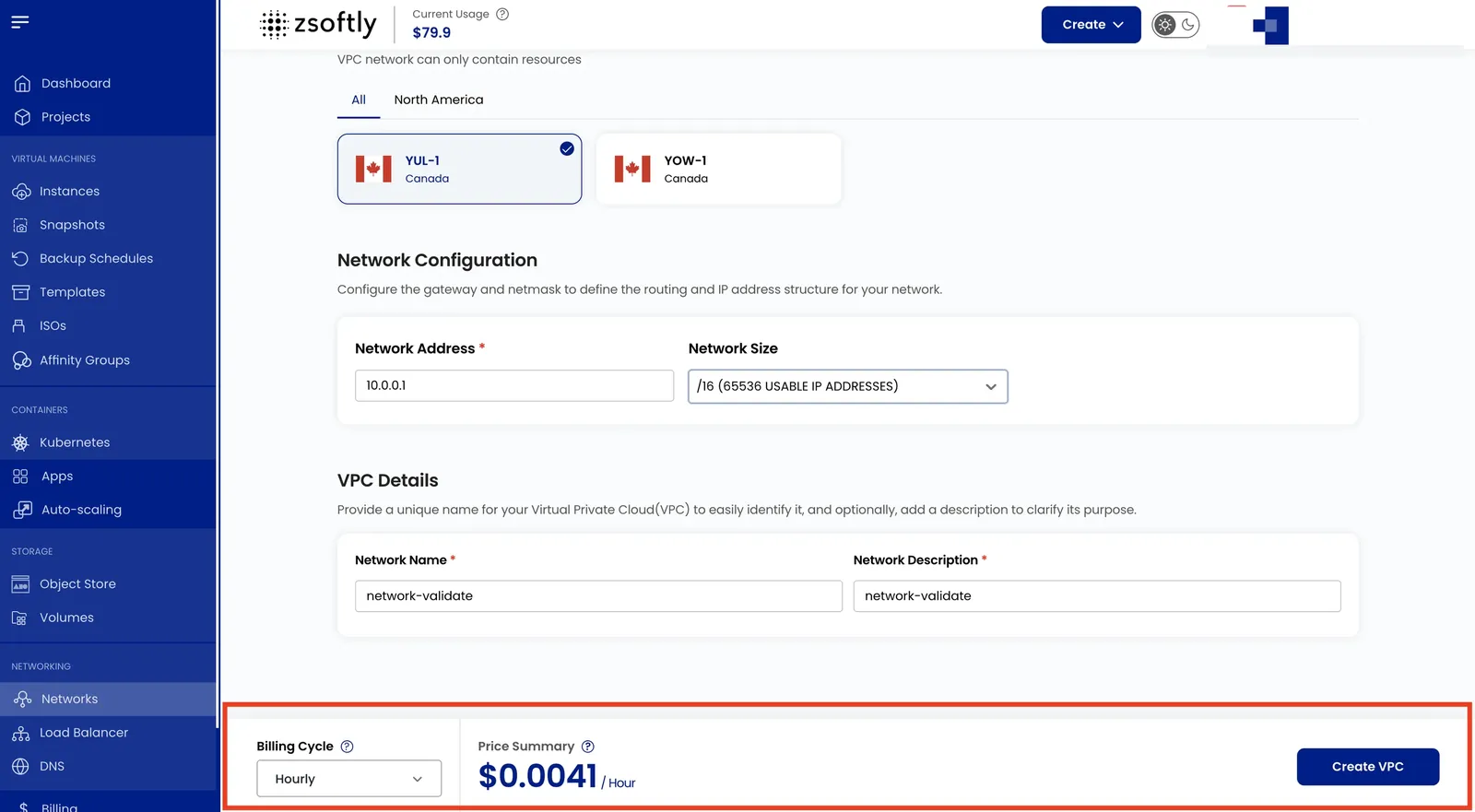Image resolution: width=1475 pixels, height=812 pixels.
Task: Click the Volumes icon
Action: pyautogui.click(x=19, y=618)
